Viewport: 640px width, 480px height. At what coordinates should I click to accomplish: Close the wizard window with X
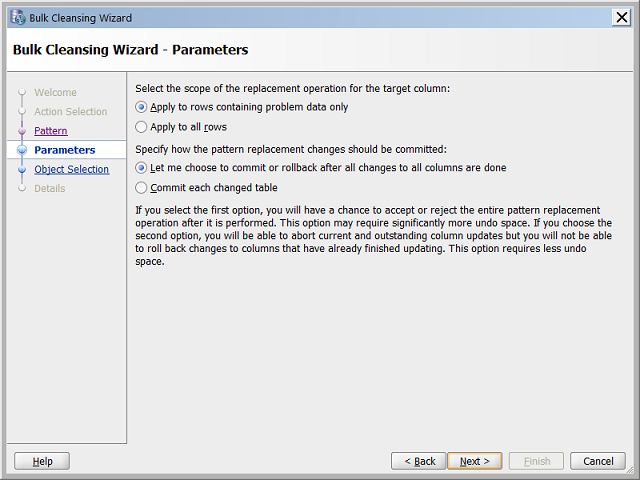pyautogui.click(x=621, y=17)
